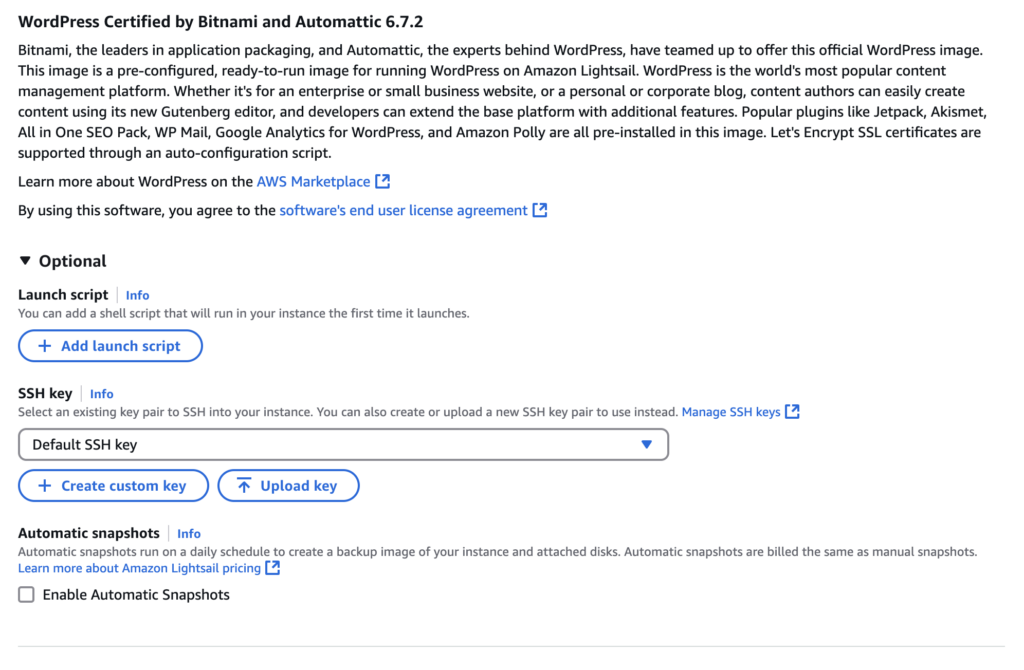Click Manage SSH keys link
1024x670 pixels.
pyautogui.click(x=731, y=412)
